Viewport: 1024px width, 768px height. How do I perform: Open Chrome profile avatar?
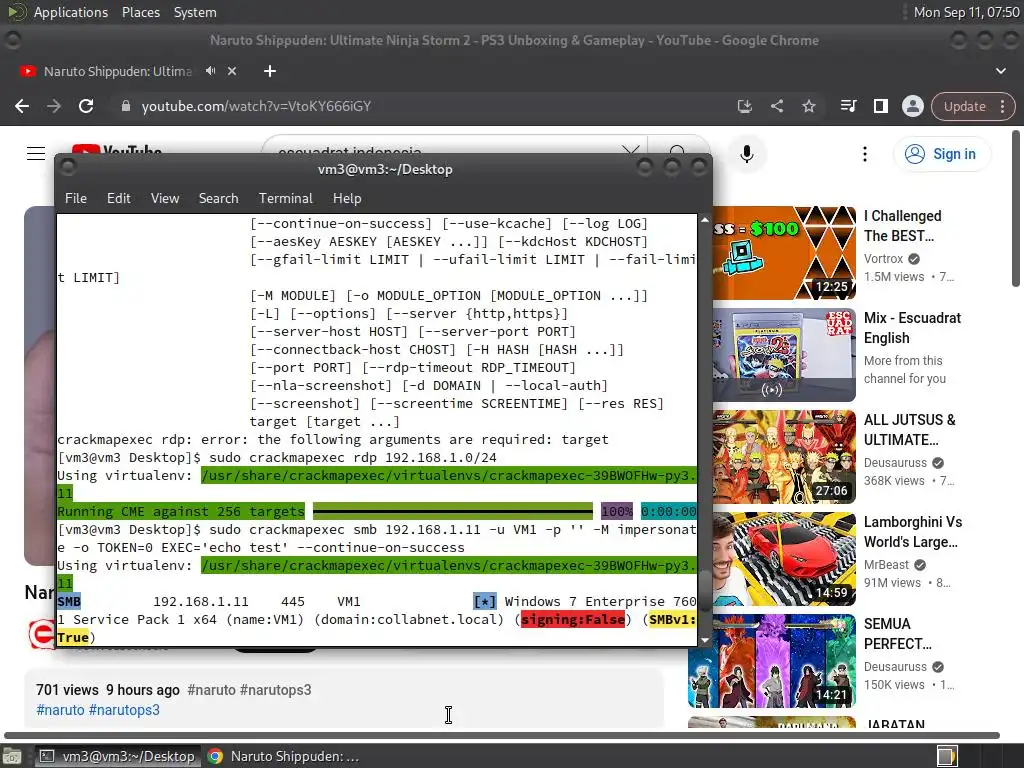tap(912, 106)
